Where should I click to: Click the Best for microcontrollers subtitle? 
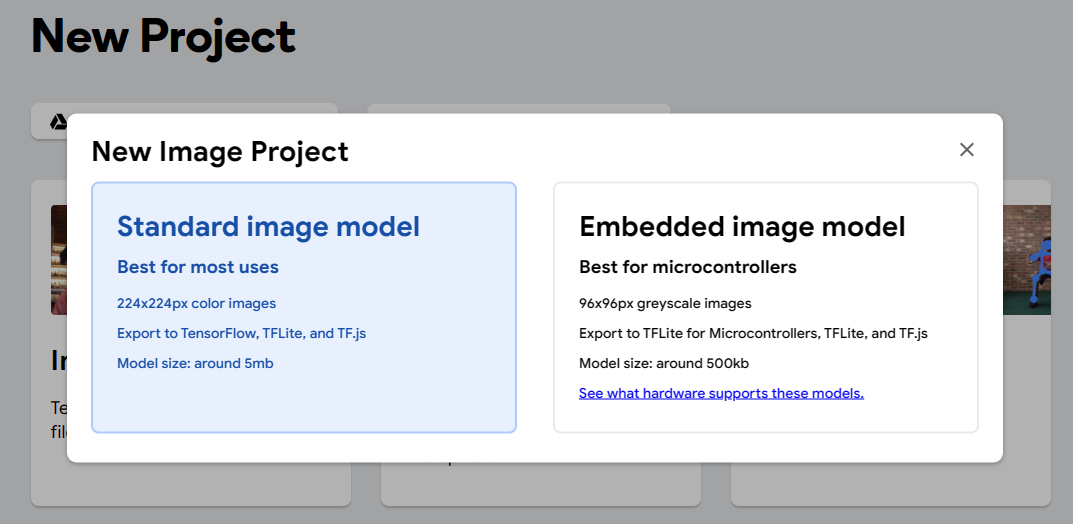(687, 267)
